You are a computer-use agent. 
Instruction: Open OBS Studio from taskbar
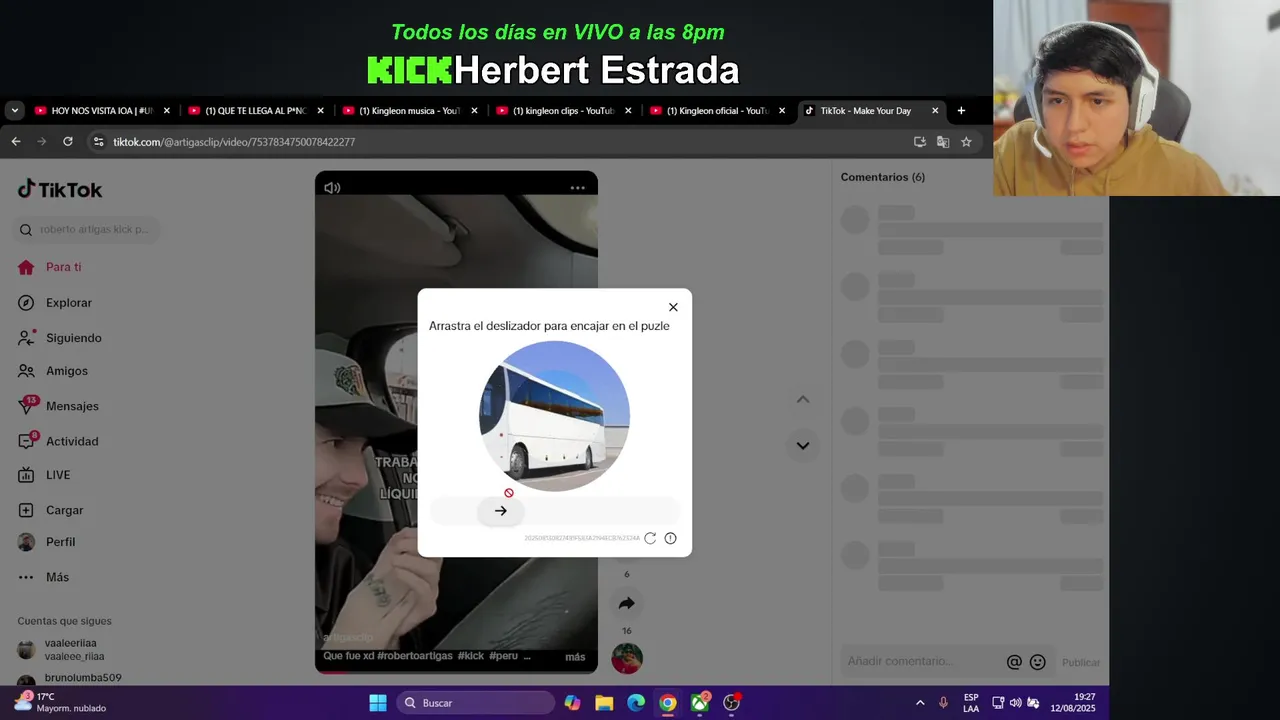coord(732,703)
